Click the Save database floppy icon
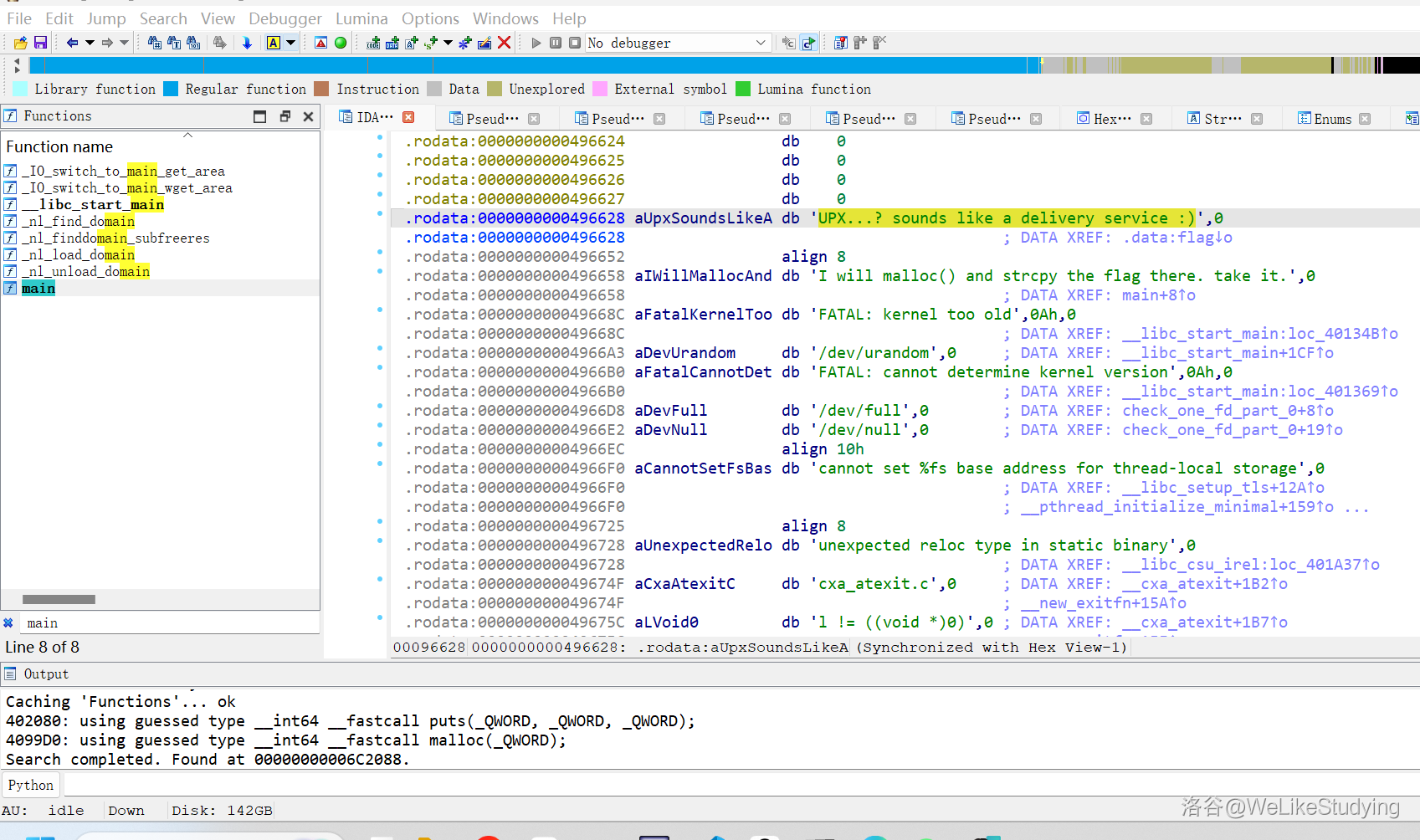This screenshot has height=840, width=1420. [x=40, y=43]
